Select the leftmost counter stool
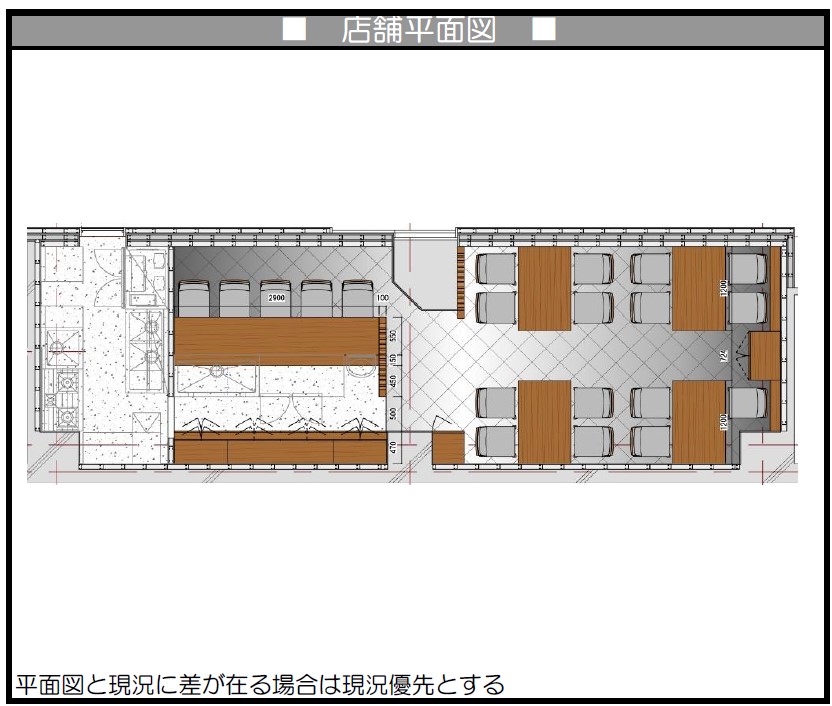The height and width of the screenshot is (706, 832). click(x=193, y=299)
